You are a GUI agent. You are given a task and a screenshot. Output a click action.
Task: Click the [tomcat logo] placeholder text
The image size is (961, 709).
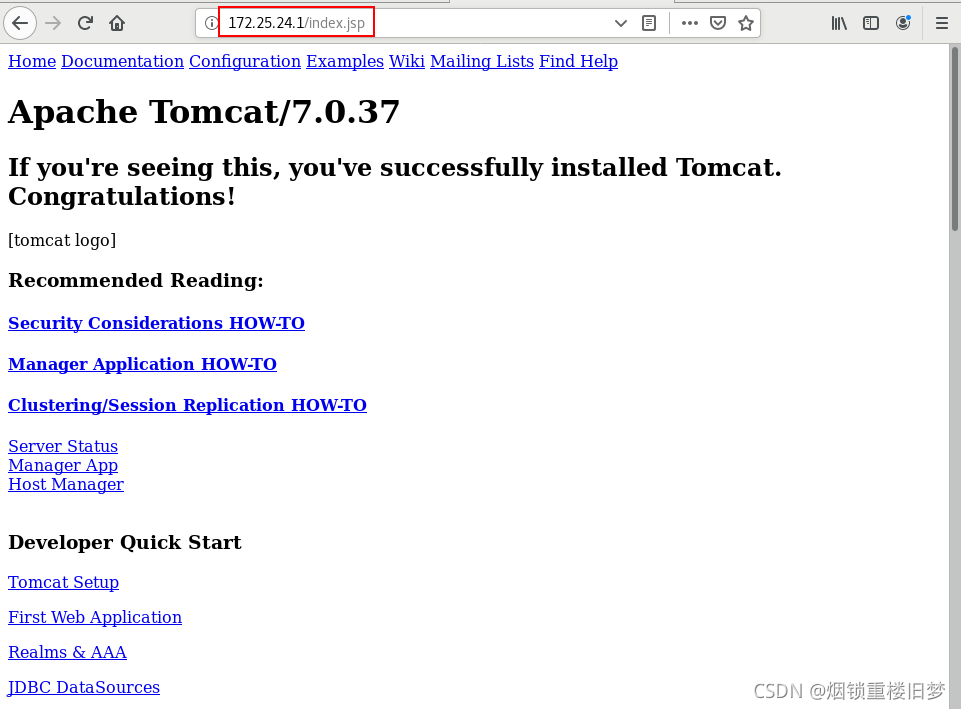click(x=62, y=240)
